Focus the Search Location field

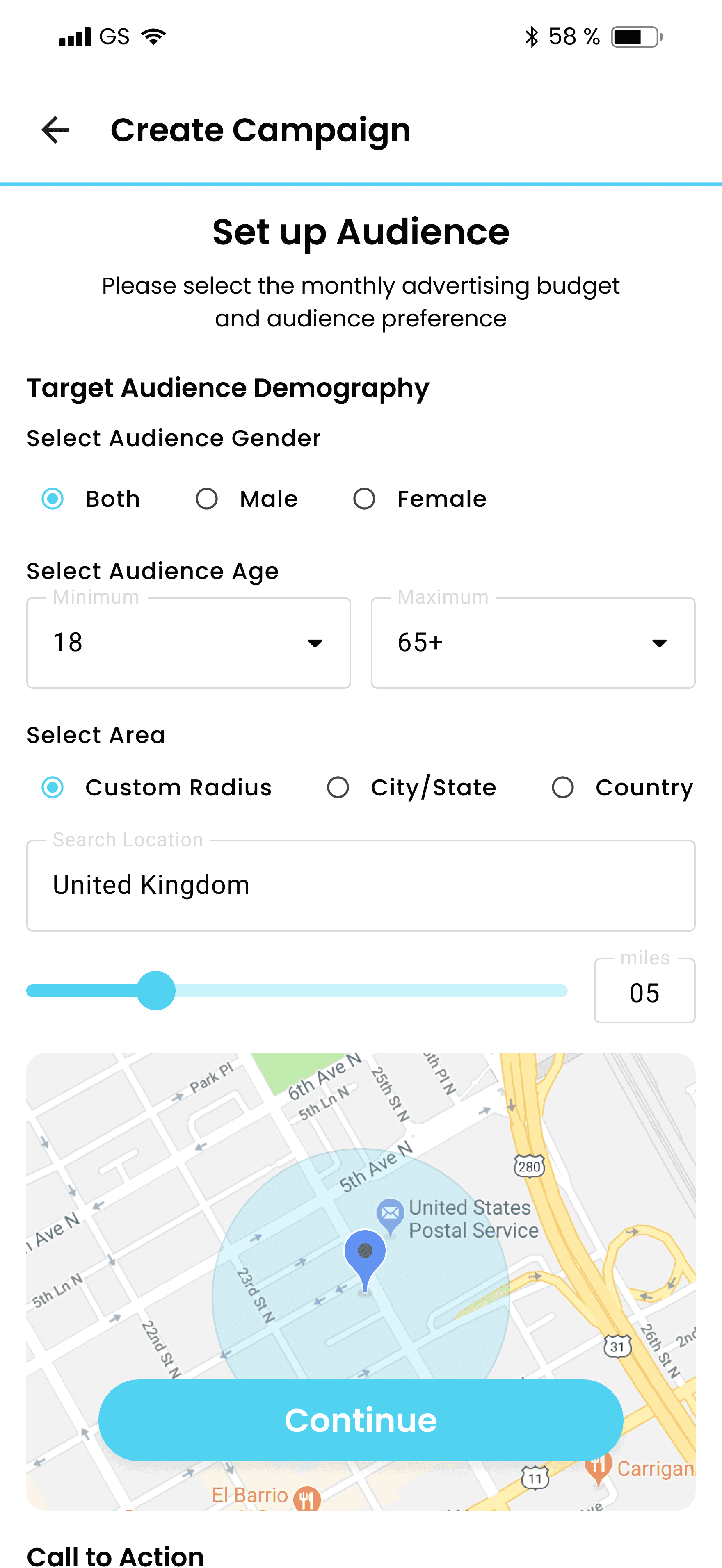point(361,886)
